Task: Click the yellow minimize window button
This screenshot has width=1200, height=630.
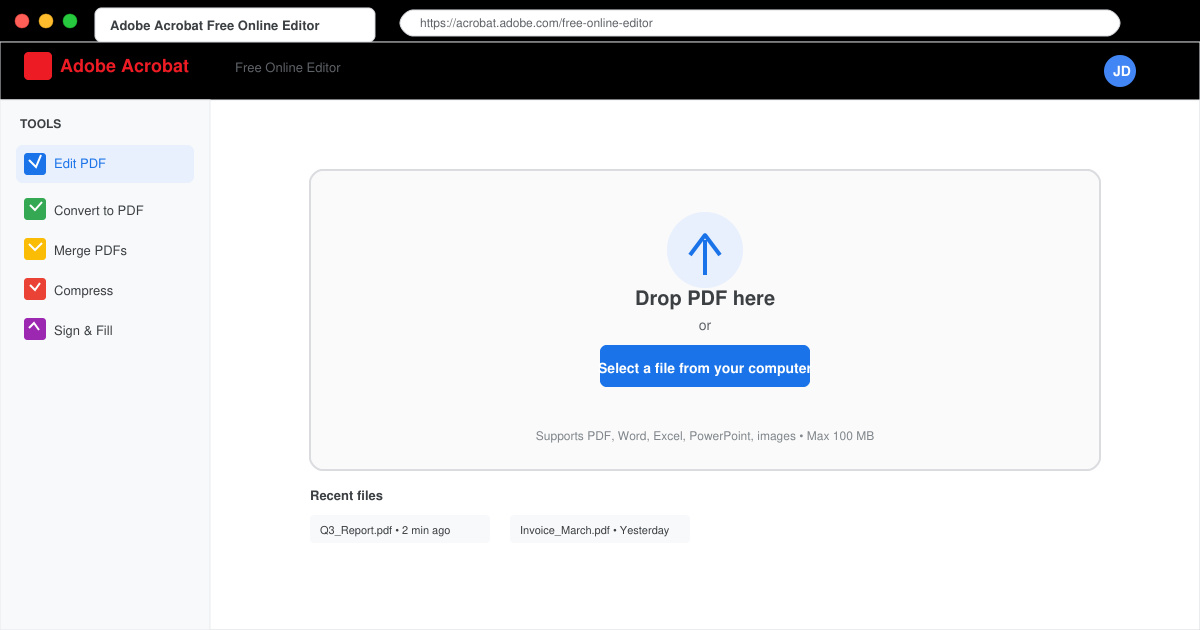Action: pos(46,21)
